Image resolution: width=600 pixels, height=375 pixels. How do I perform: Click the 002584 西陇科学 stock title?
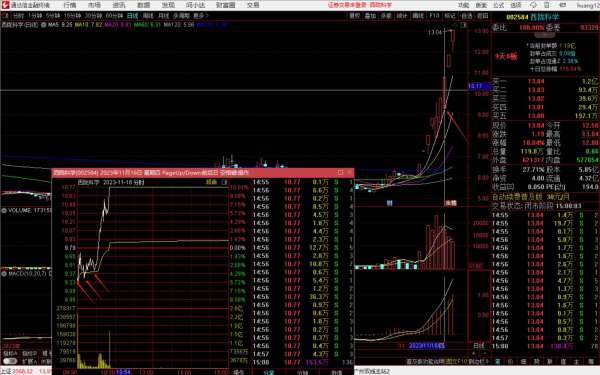coord(533,17)
